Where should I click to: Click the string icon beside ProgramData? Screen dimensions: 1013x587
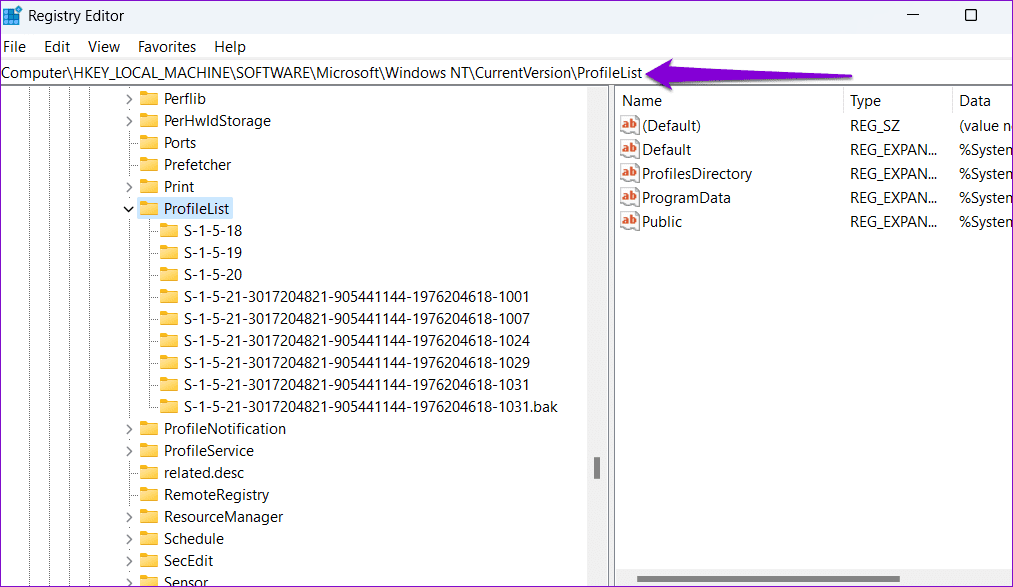tap(629, 196)
